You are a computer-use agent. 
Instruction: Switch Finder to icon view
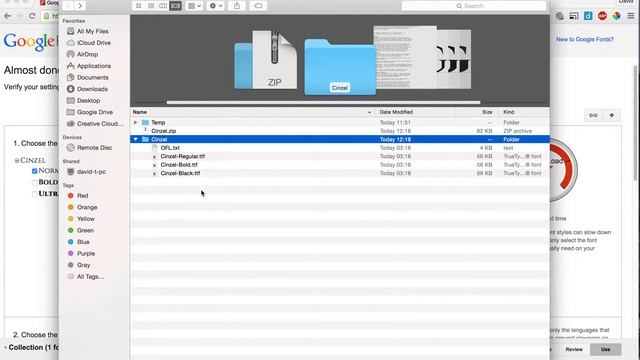pos(138,6)
